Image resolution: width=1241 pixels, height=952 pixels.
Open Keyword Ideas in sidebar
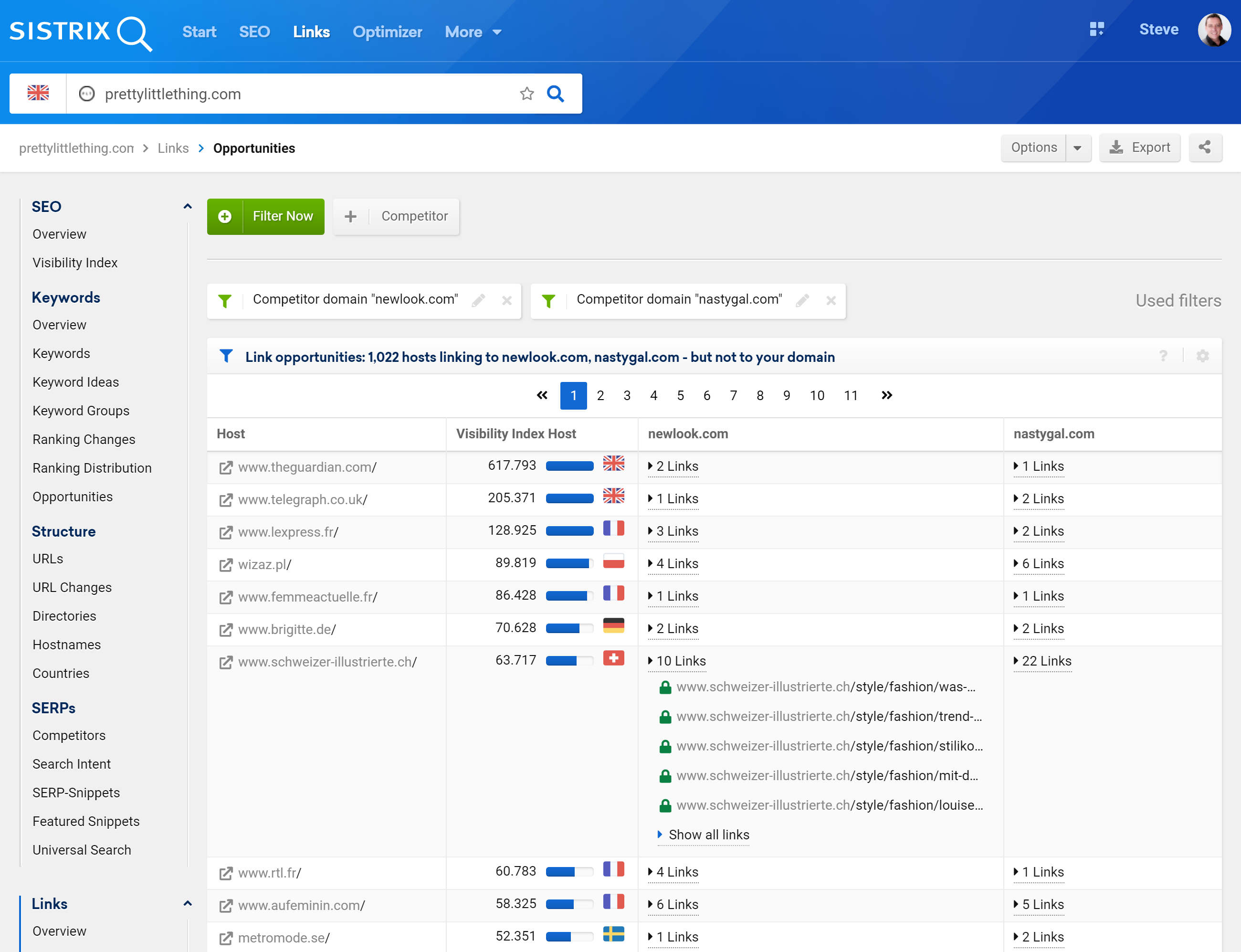click(75, 382)
